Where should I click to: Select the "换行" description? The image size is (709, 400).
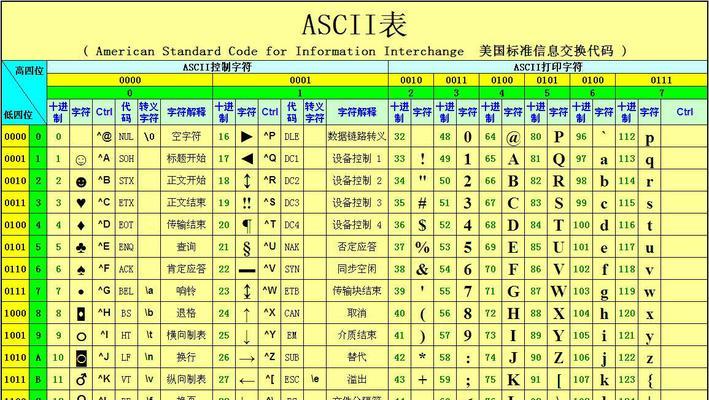point(186,357)
